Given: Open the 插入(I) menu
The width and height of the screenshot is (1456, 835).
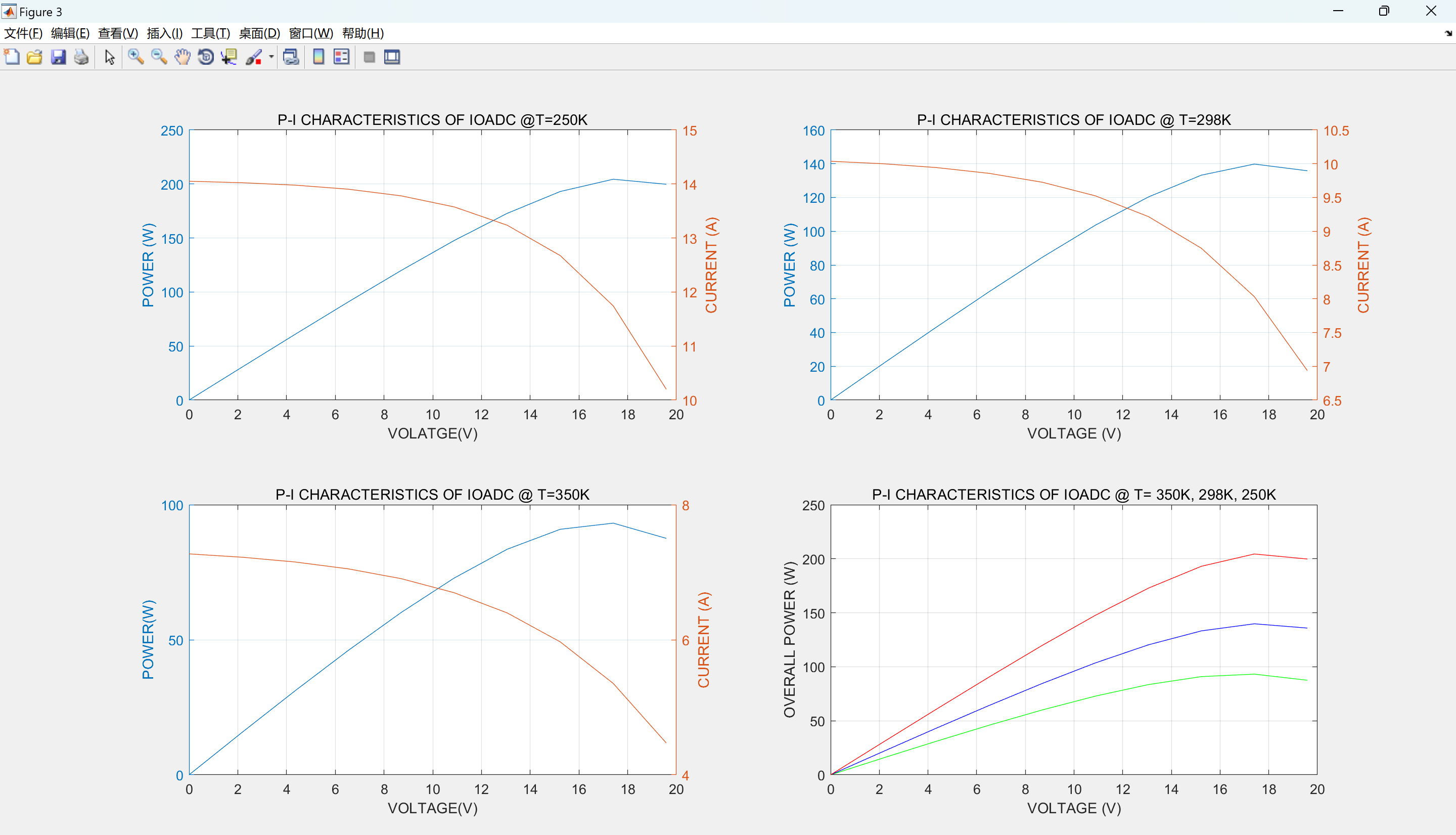Looking at the screenshot, I should coord(164,33).
